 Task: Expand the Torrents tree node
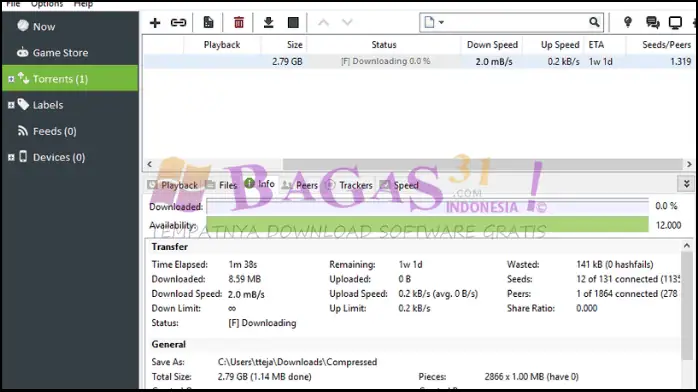tap(11, 79)
